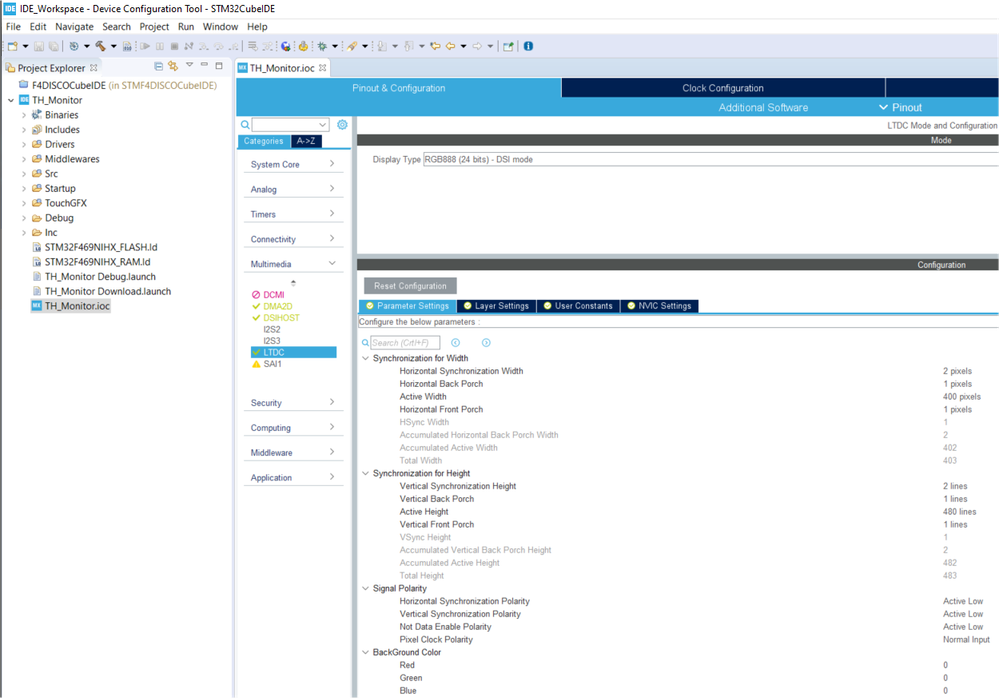Click the Resume debug icon

(145, 46)
